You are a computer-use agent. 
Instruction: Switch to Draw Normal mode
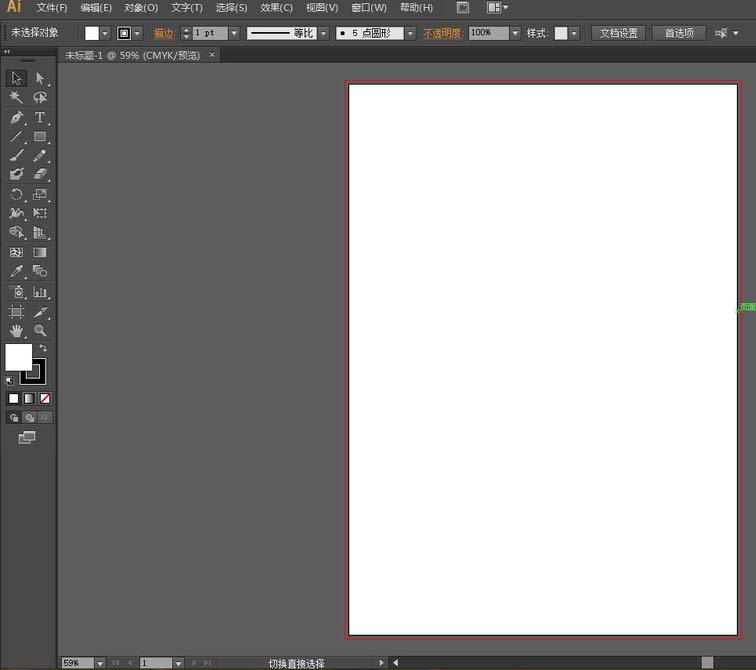(x=14, y=417)
